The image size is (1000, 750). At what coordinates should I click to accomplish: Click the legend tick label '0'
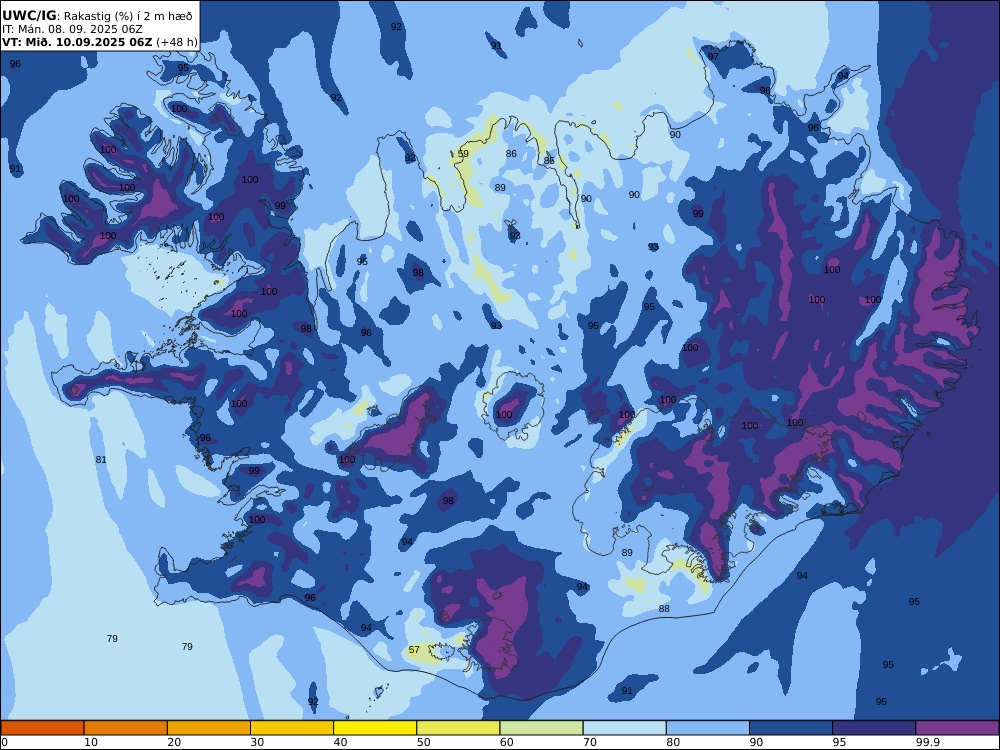(x=4, y=742)
